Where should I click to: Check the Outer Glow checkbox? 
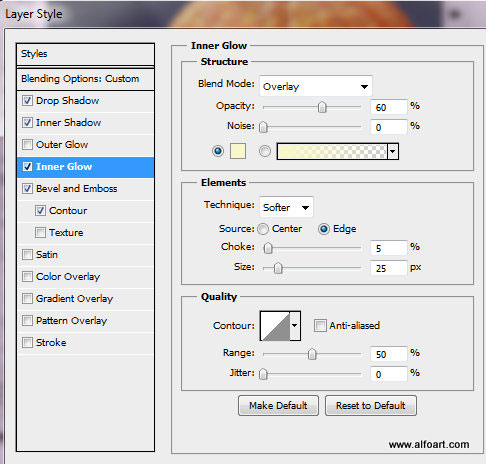27,145
